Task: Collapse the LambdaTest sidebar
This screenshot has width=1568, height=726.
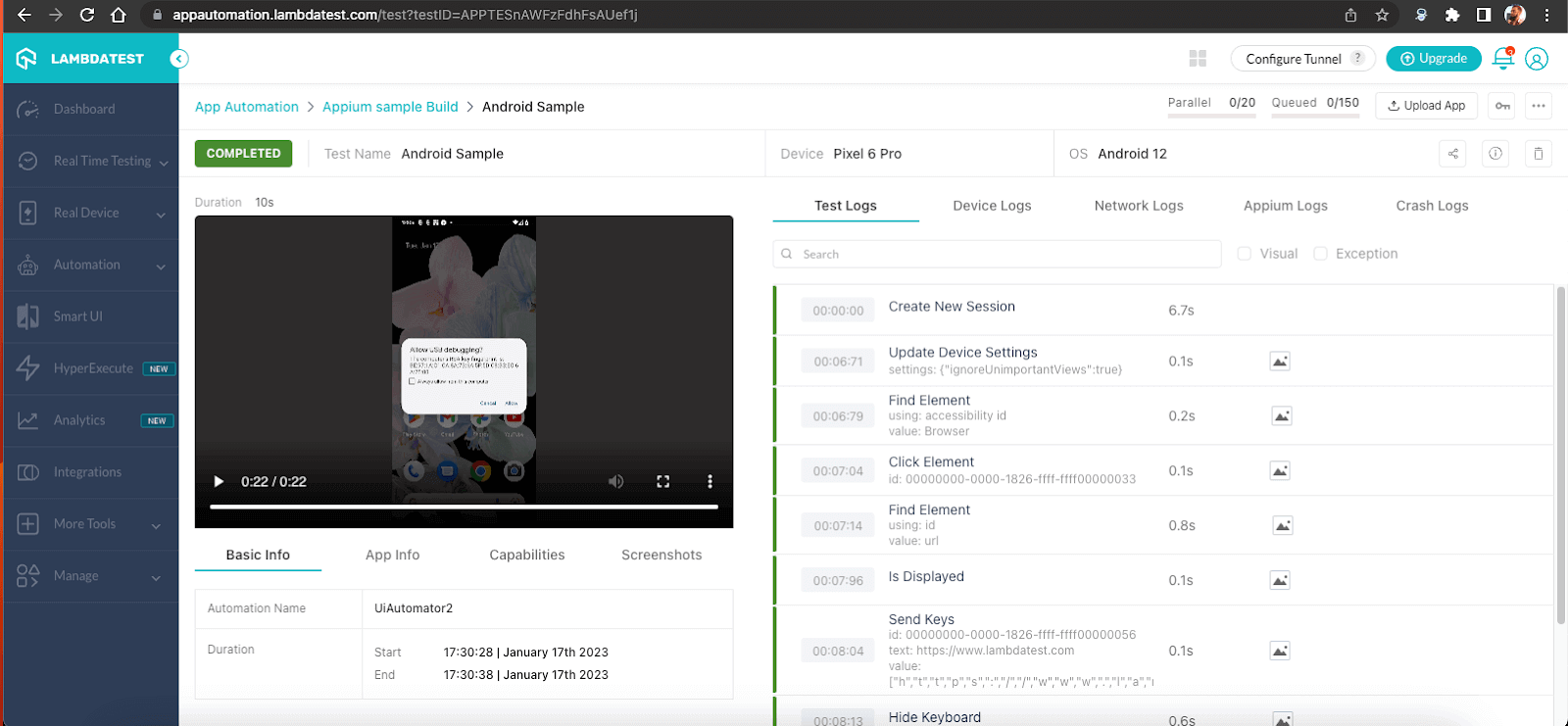Action: (178, 59)
